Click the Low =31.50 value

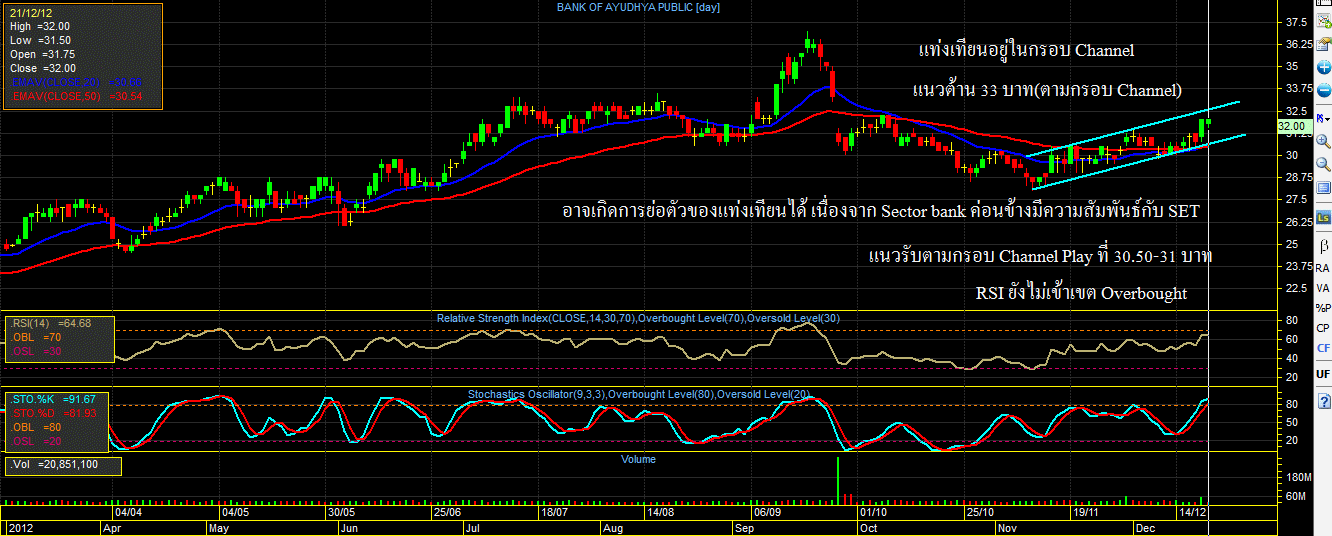point(40,40)
